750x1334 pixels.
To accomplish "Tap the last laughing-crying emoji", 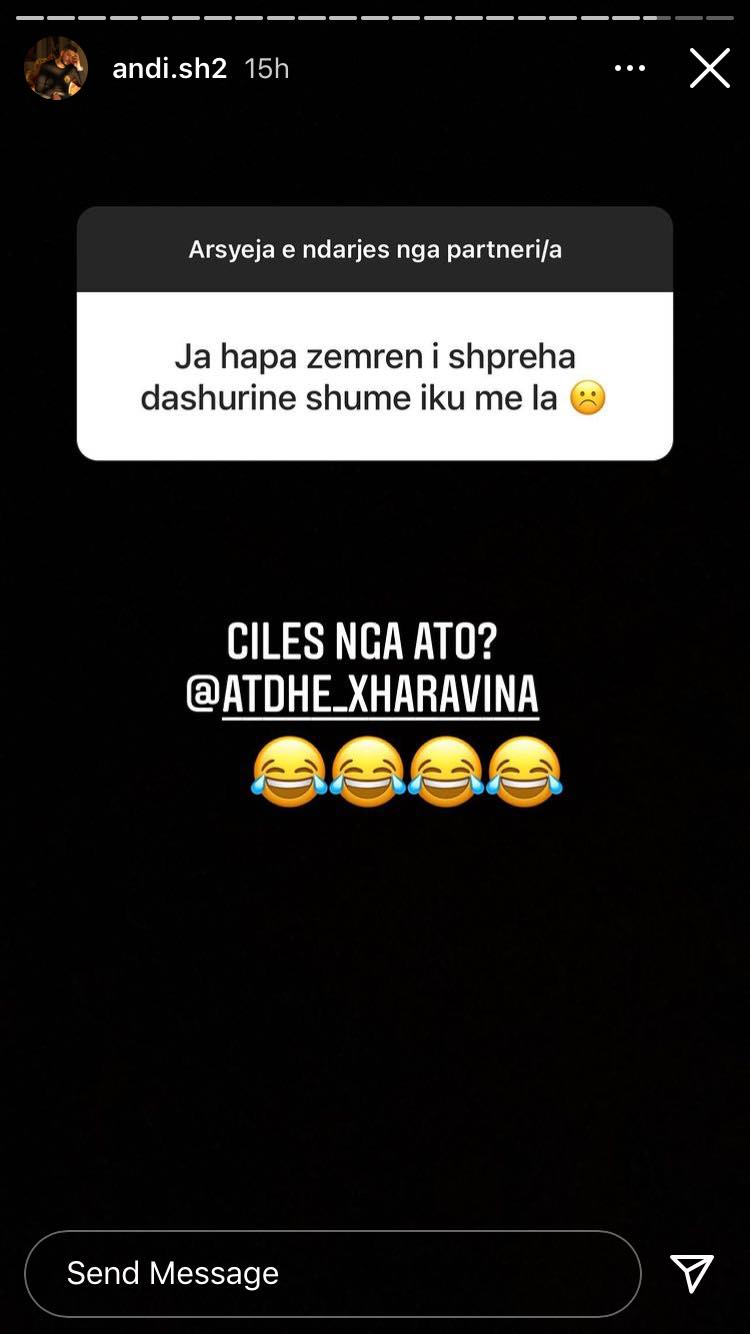I will [x=525, y=772].
